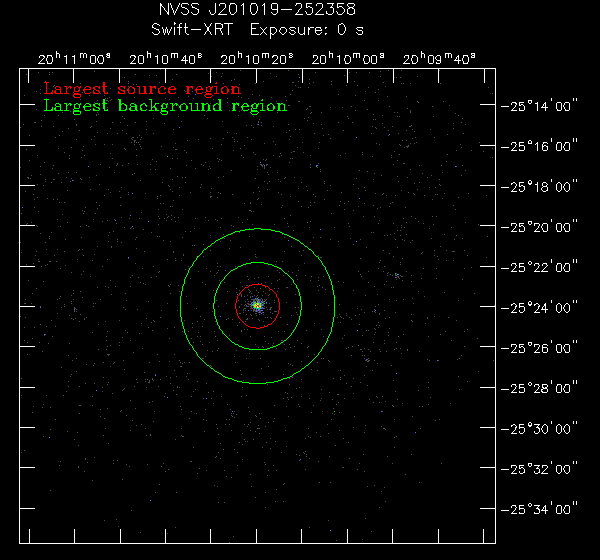
Task: Click the 20h10m40s right ascension label
Action: (x=165, y=59)
